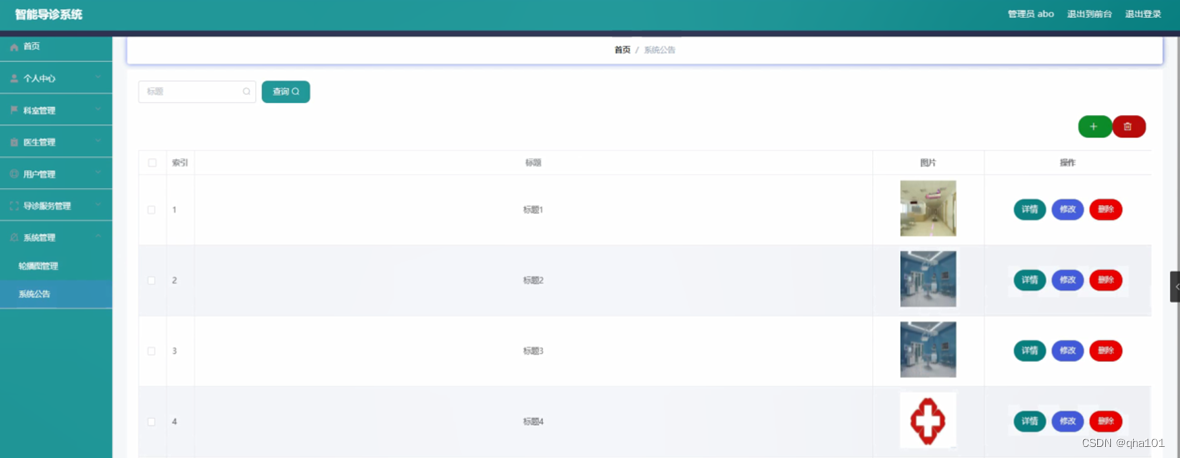This screenshot has height=458, width=1180.
Task: Click the collapse arrow tab at right edge
Action: point(1175,287)
